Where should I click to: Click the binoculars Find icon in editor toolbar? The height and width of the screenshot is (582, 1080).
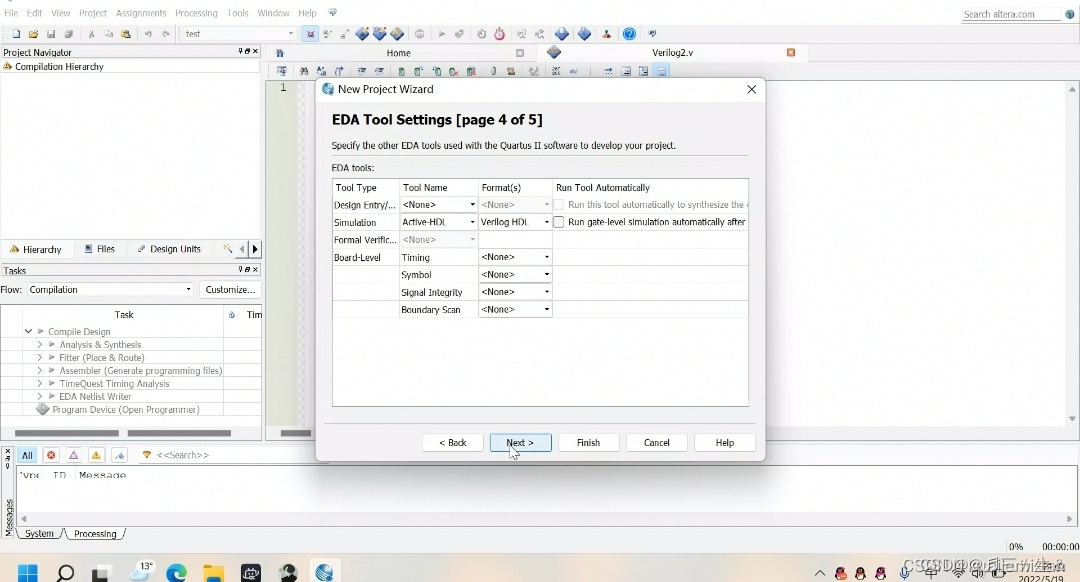click(x=304, y=71)
